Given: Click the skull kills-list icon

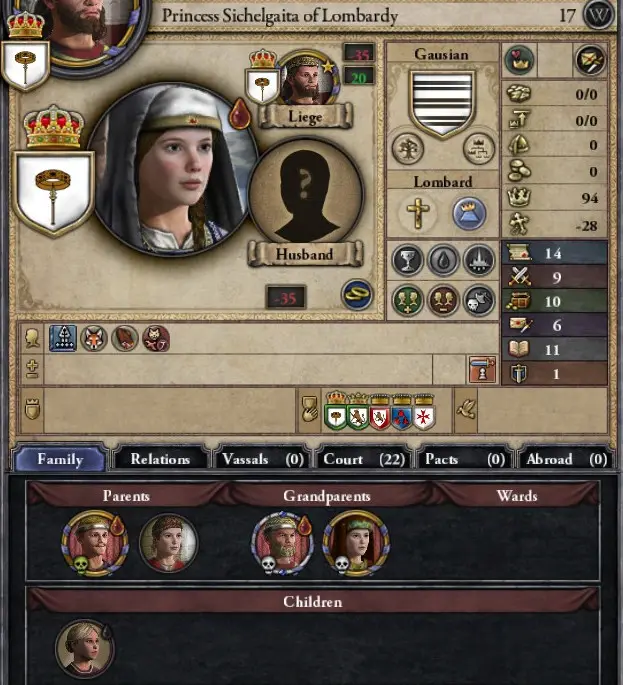Looking at the screenshot, I should pyautogui.click(x=479, y=301).
